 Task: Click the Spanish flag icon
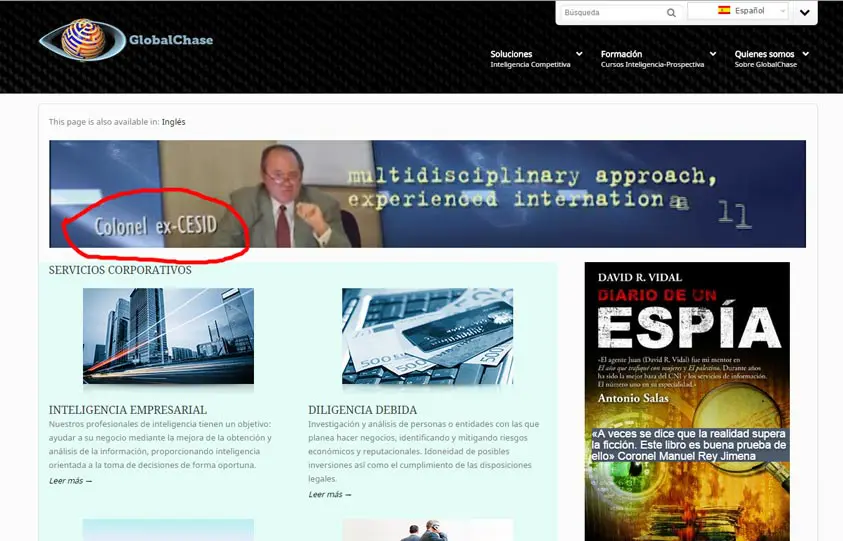724,10
